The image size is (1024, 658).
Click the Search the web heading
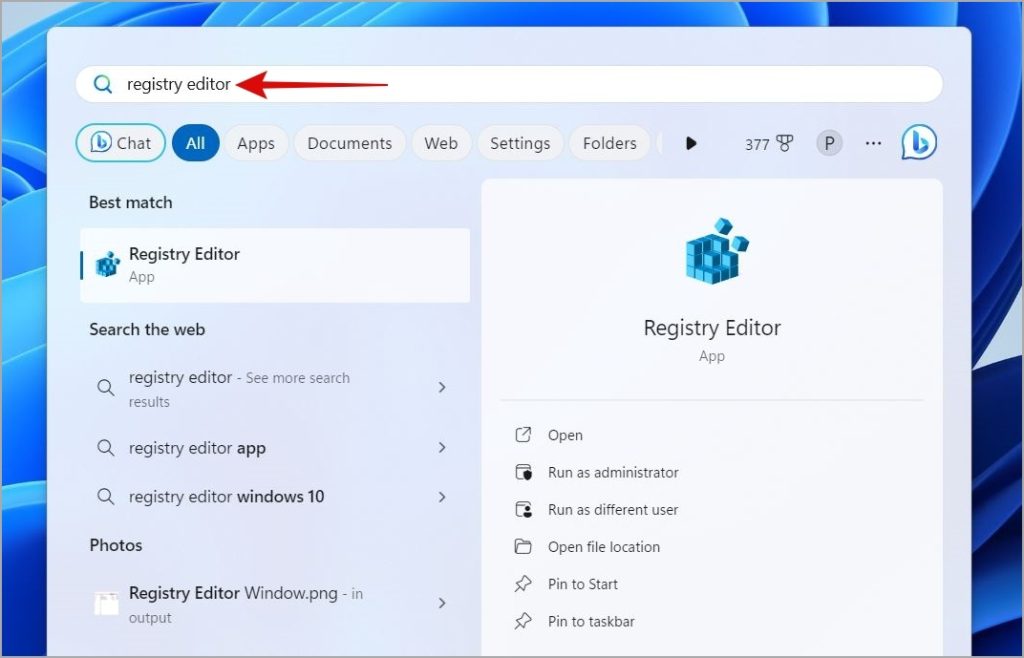tap(147, 329)
